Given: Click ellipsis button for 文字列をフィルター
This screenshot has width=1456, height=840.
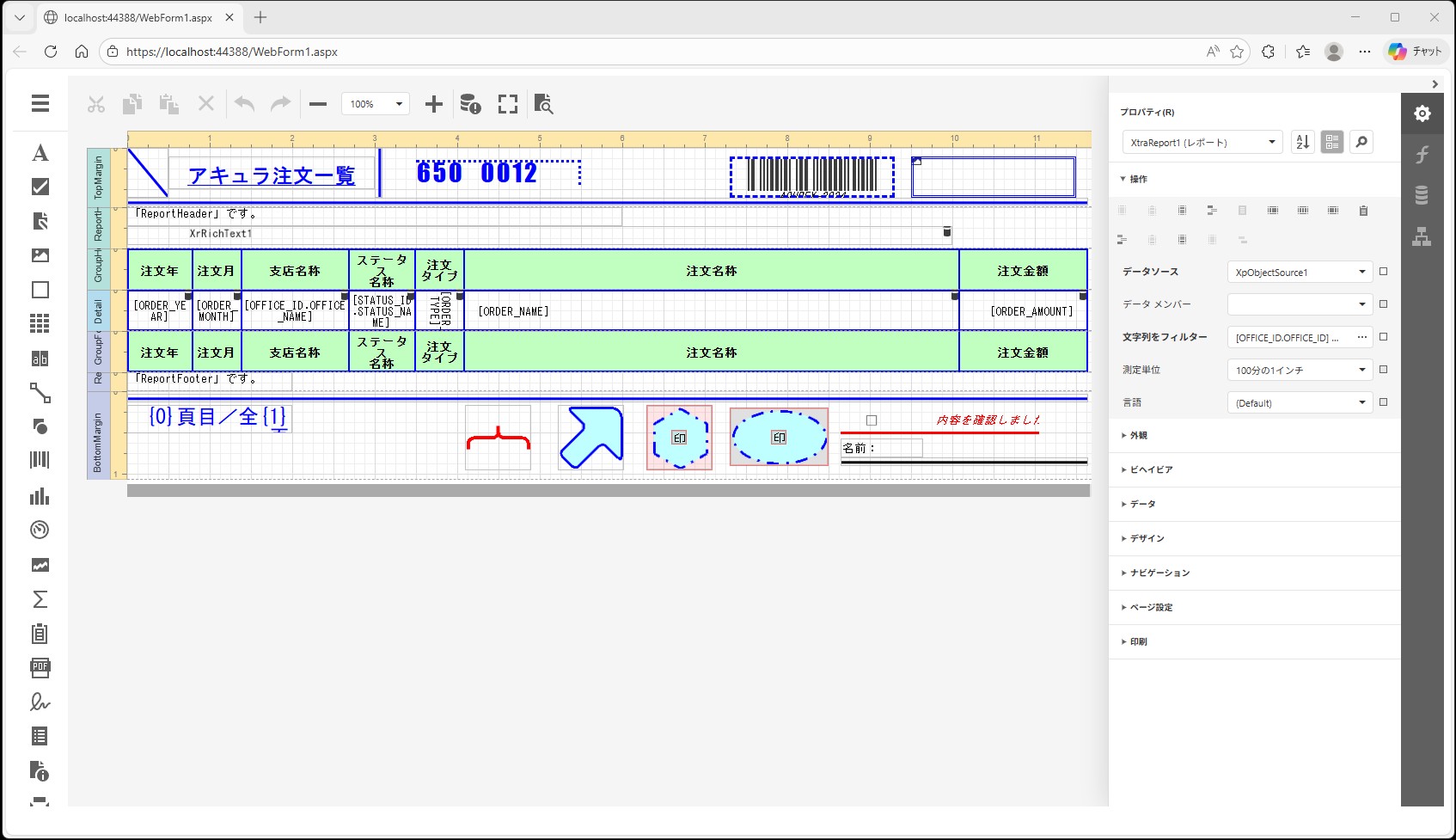Looking at the screenshot, I should click(x=1361, y=338).
